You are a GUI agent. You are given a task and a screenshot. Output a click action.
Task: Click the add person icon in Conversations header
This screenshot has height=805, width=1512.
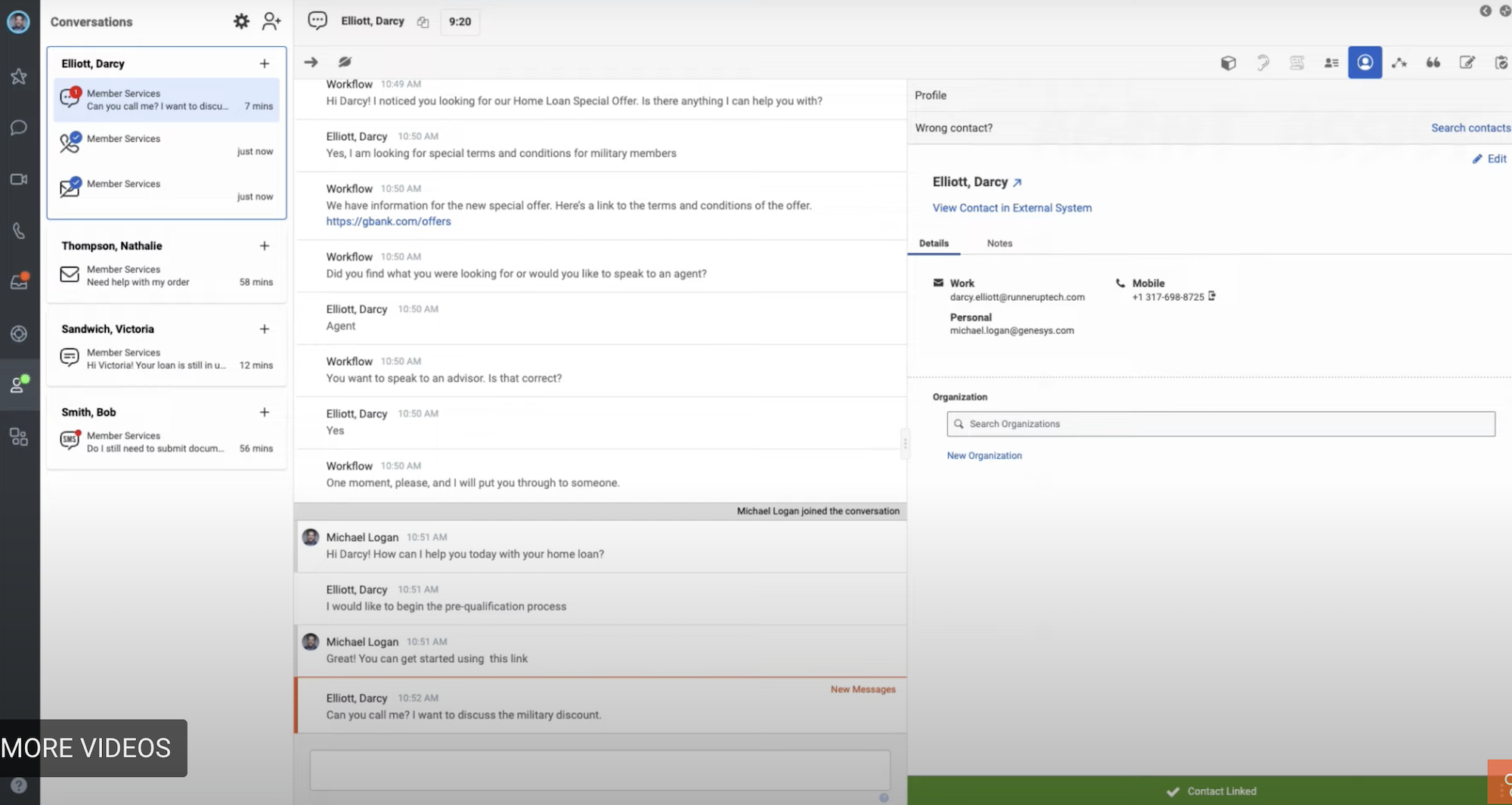[x=271, y=21]
